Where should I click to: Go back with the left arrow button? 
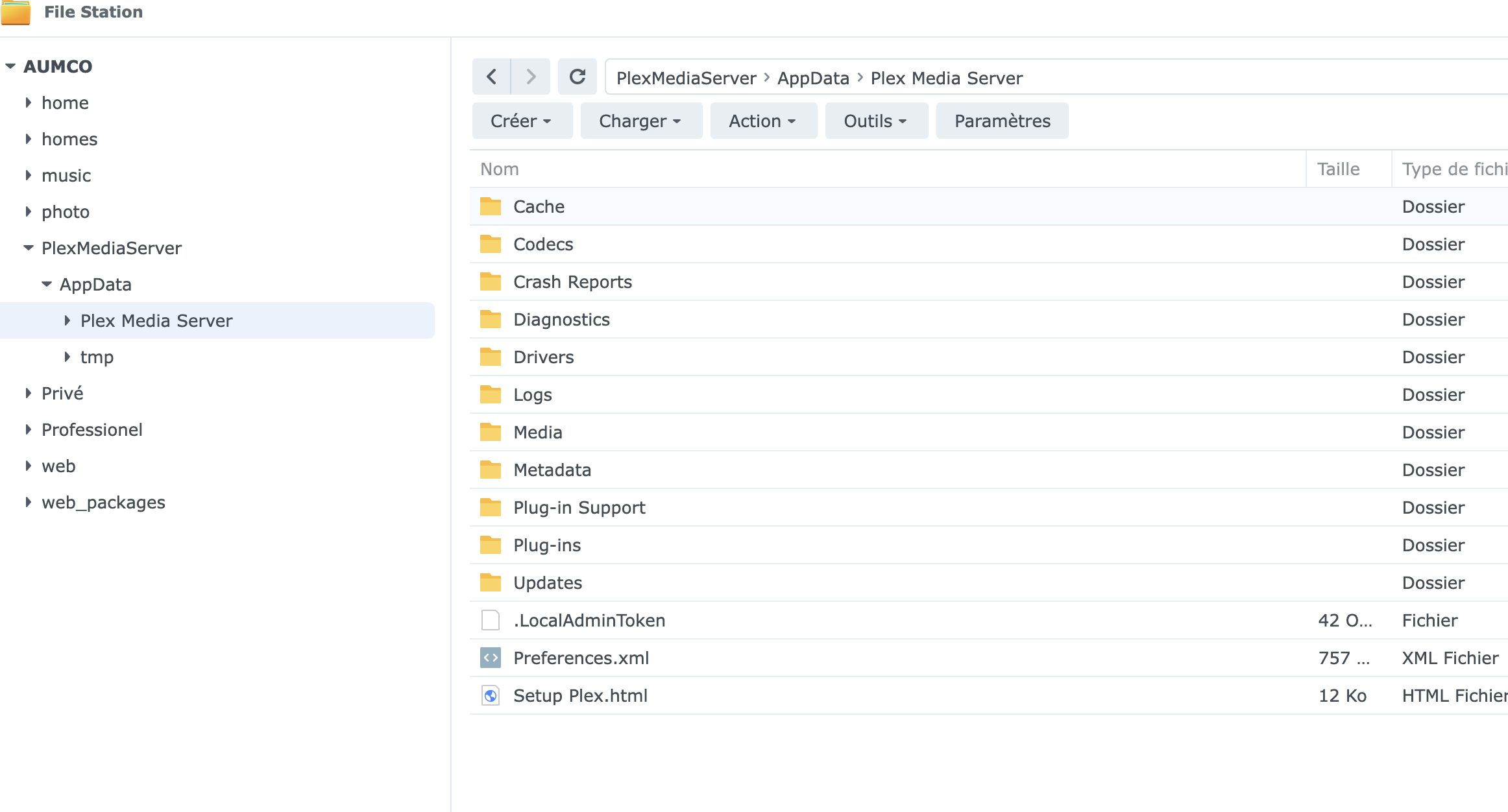[491, 77]
